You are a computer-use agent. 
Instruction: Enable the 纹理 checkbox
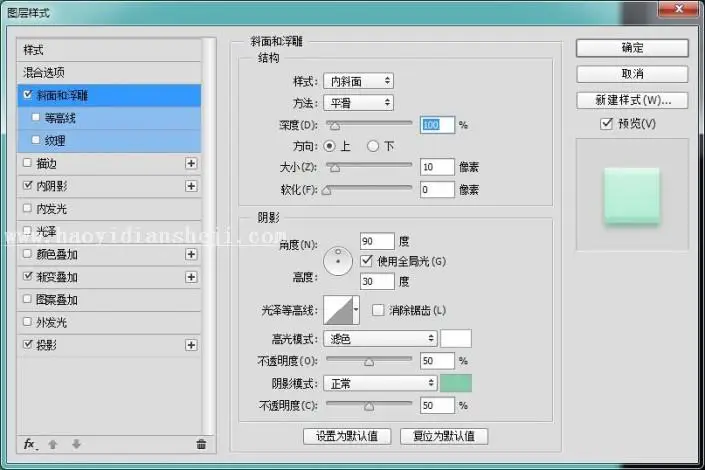pyautogui.click(x=36, y=140)
